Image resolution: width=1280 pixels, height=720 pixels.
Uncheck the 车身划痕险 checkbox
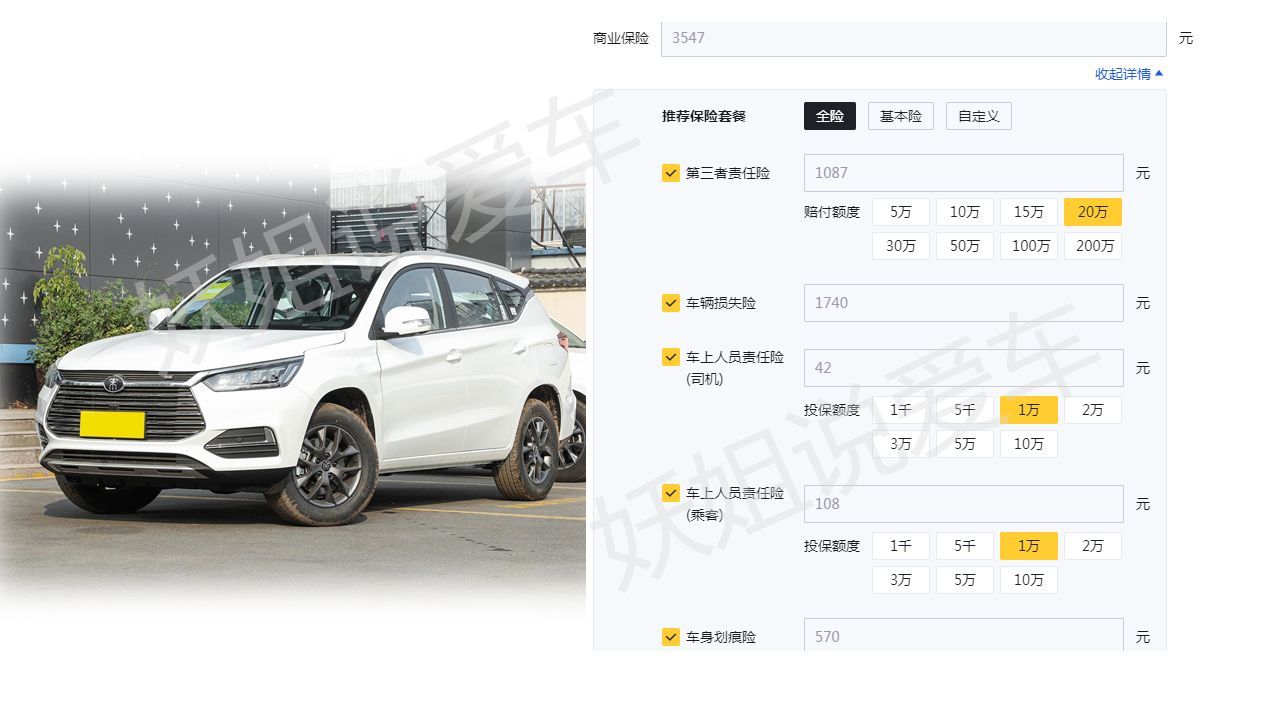click(x=671, y=637)
